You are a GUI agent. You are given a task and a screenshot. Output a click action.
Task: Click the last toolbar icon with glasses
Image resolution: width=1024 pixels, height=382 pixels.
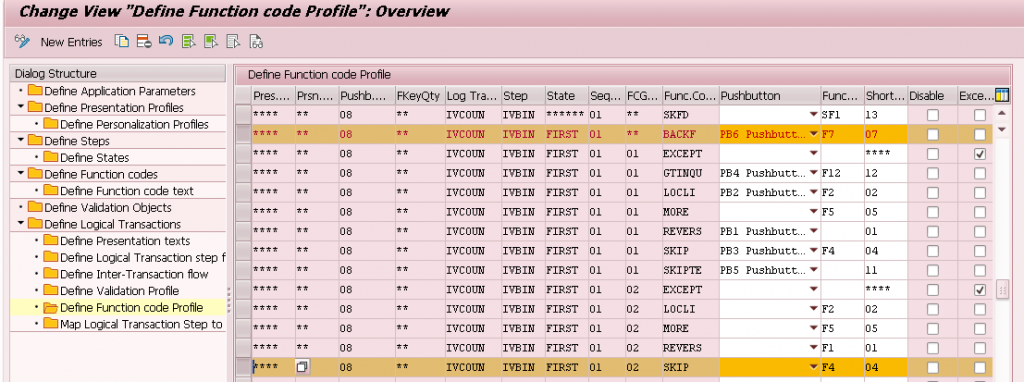[x=256, y=42]
